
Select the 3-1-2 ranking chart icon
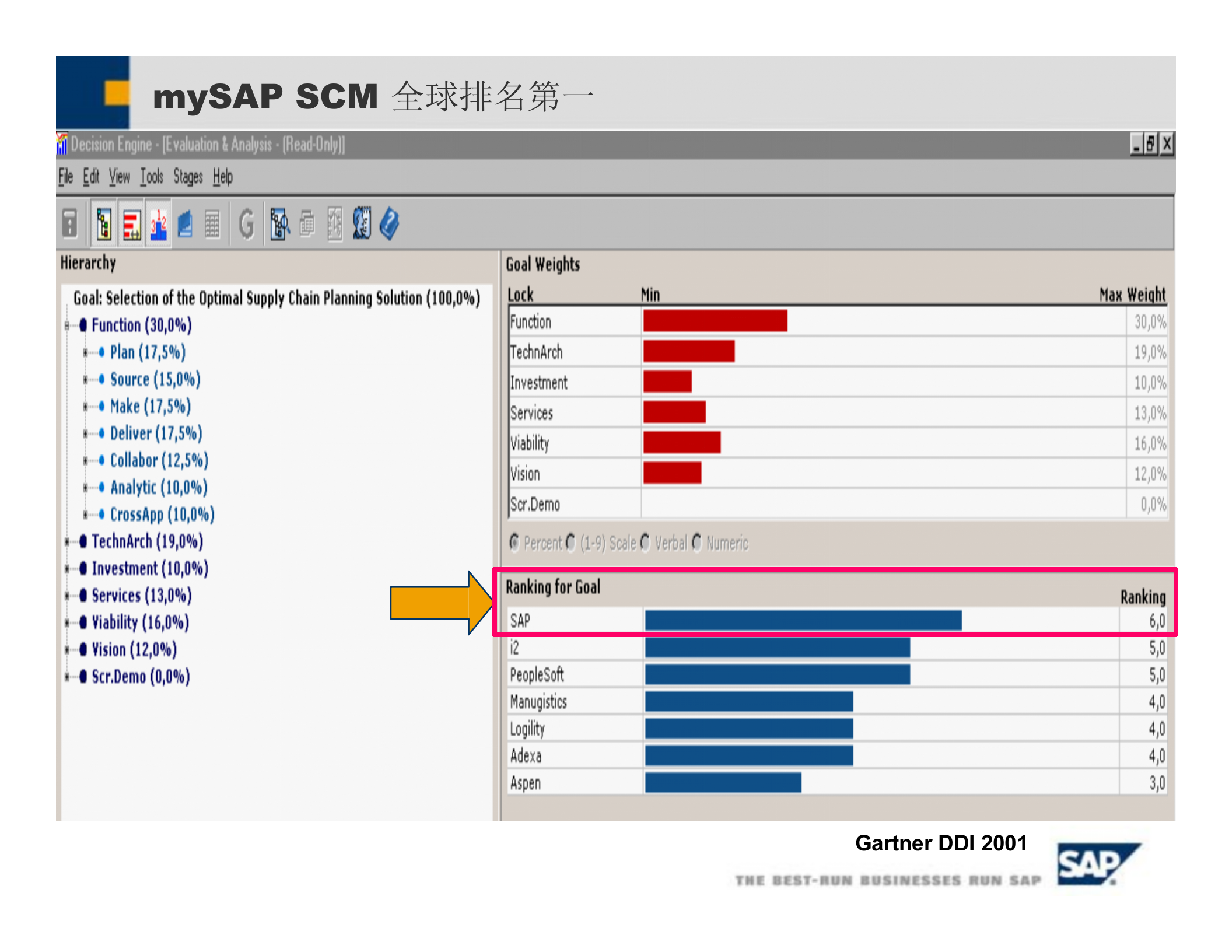(159, 225)
